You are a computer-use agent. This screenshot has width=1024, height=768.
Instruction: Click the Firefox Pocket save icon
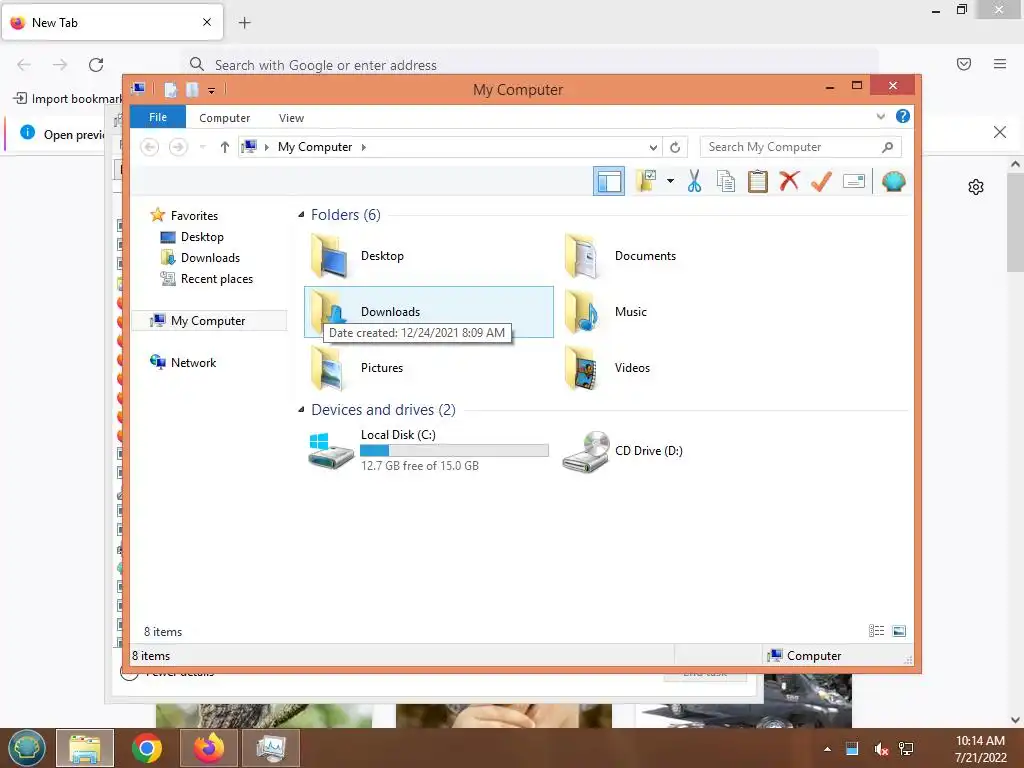[964, 64]
